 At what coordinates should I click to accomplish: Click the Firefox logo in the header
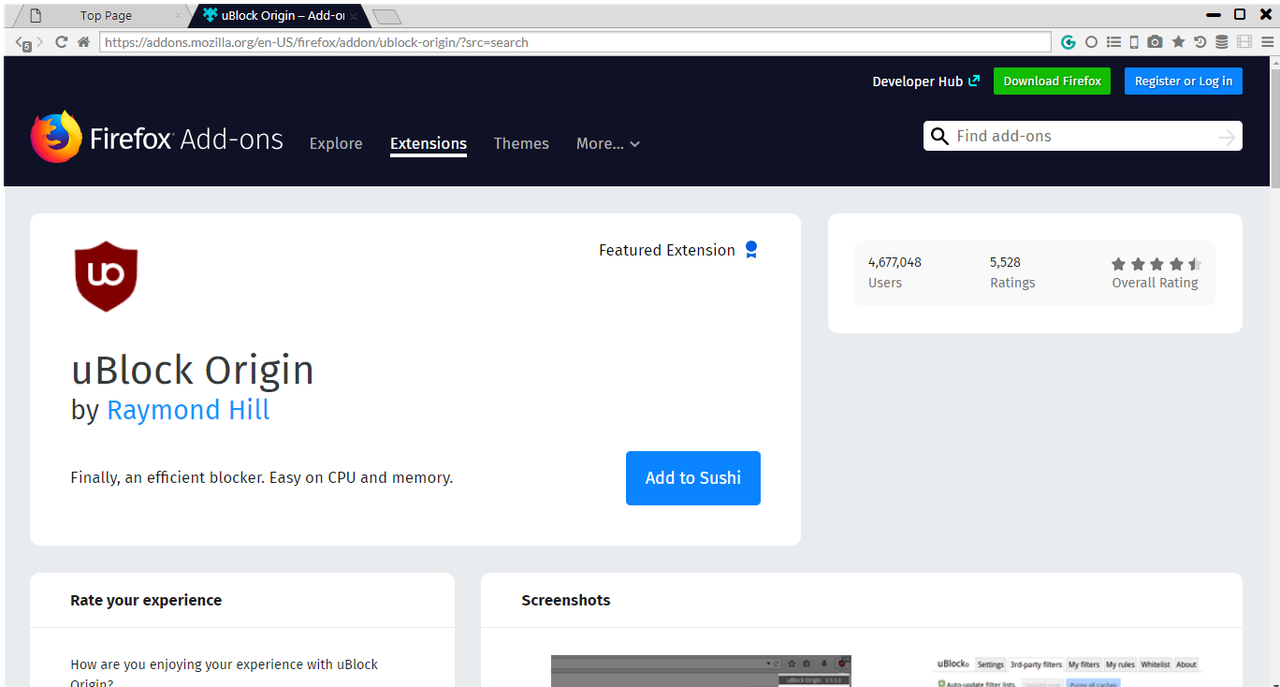[56, 137]
